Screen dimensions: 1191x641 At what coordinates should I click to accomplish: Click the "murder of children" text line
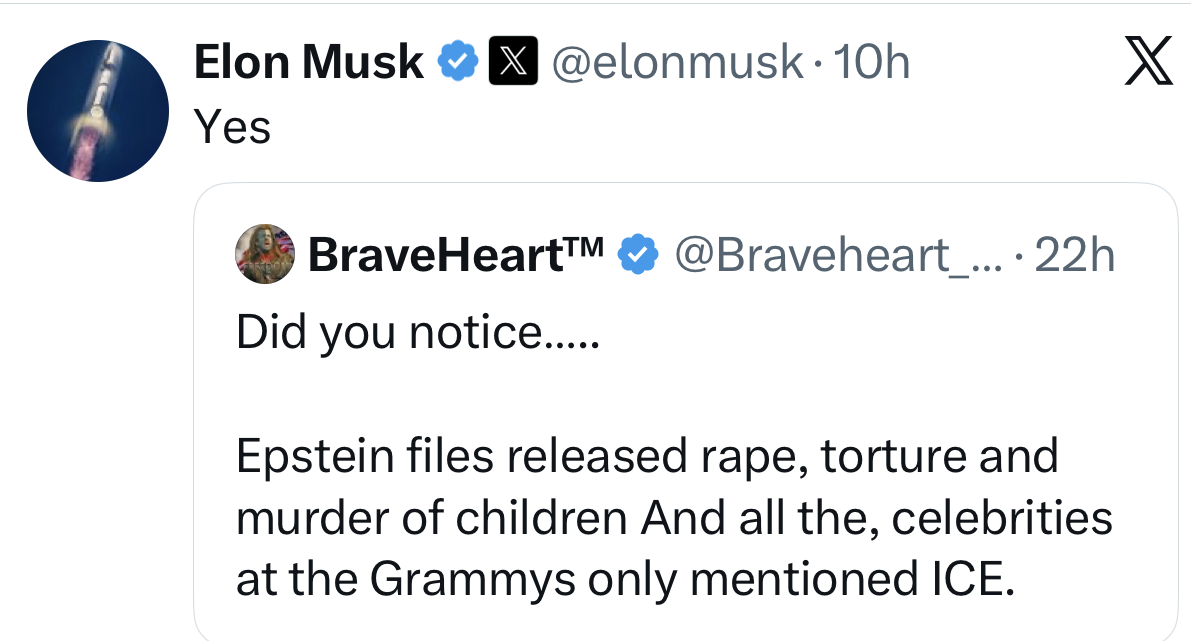click(x=673, y=518)
